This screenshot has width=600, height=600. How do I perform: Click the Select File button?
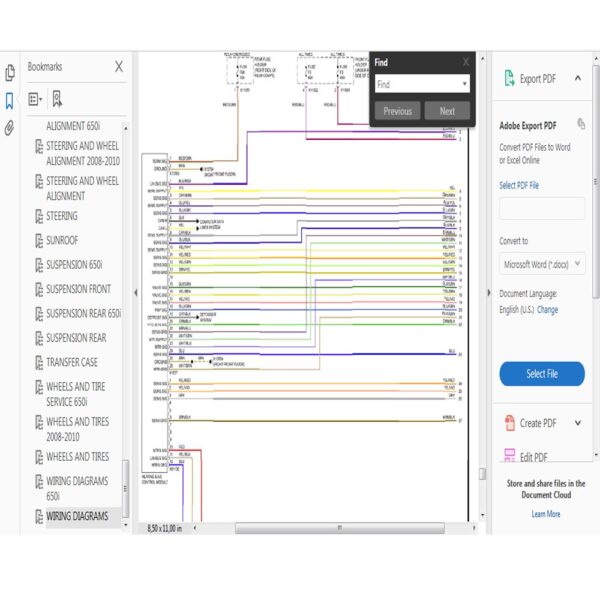tap(542, 373)
